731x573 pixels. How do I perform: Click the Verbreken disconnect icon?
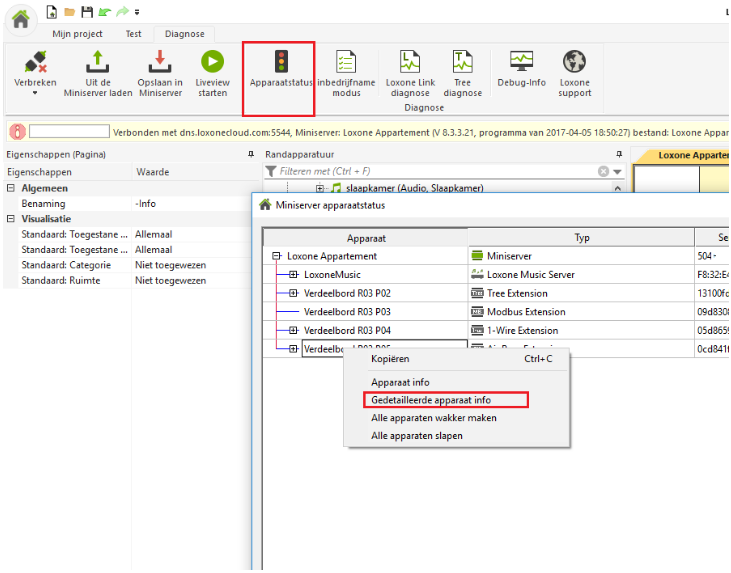pyautogui.click(x=35, y=62)
